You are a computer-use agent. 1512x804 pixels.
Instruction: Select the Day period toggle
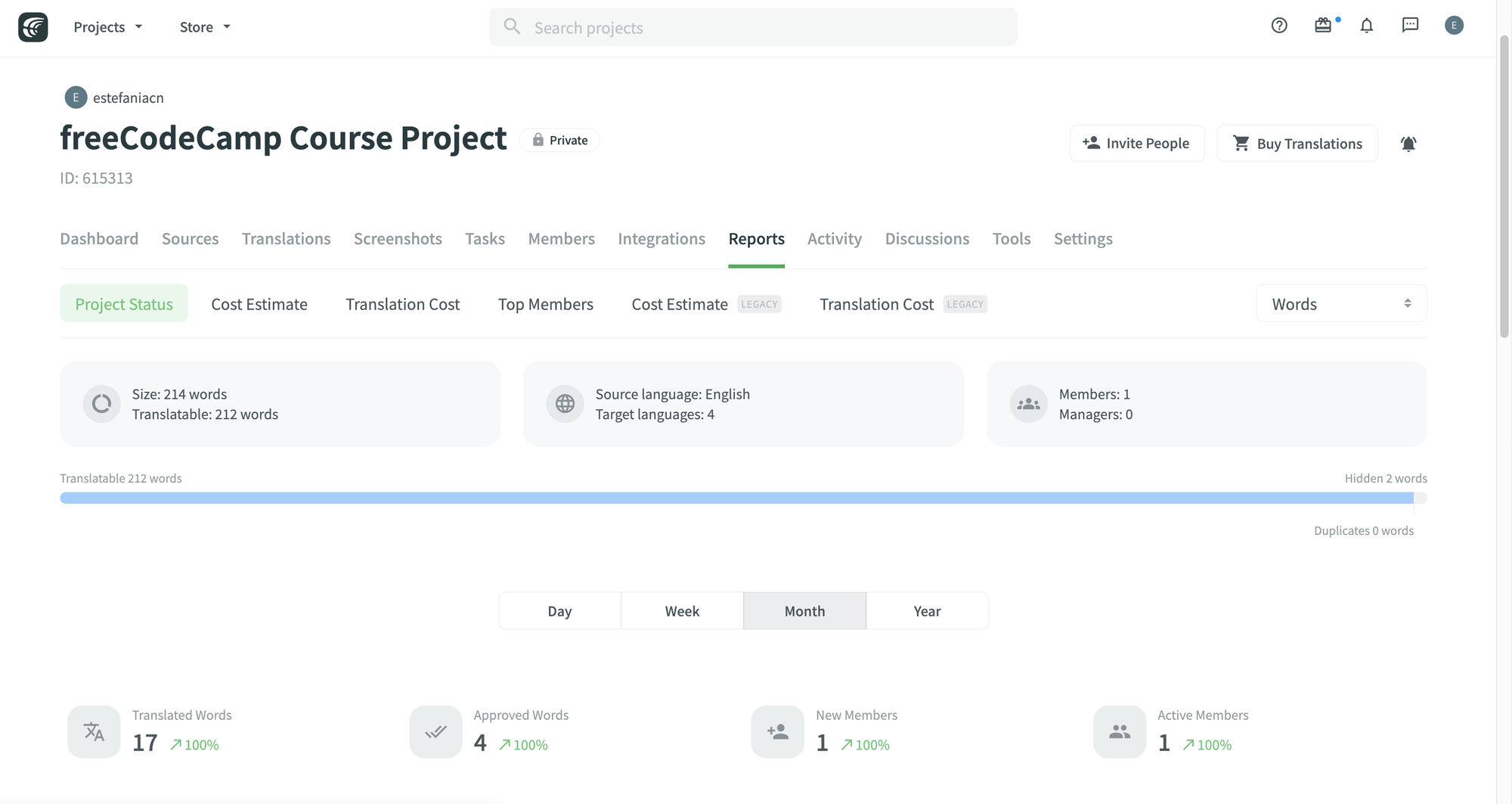[559, 611]
